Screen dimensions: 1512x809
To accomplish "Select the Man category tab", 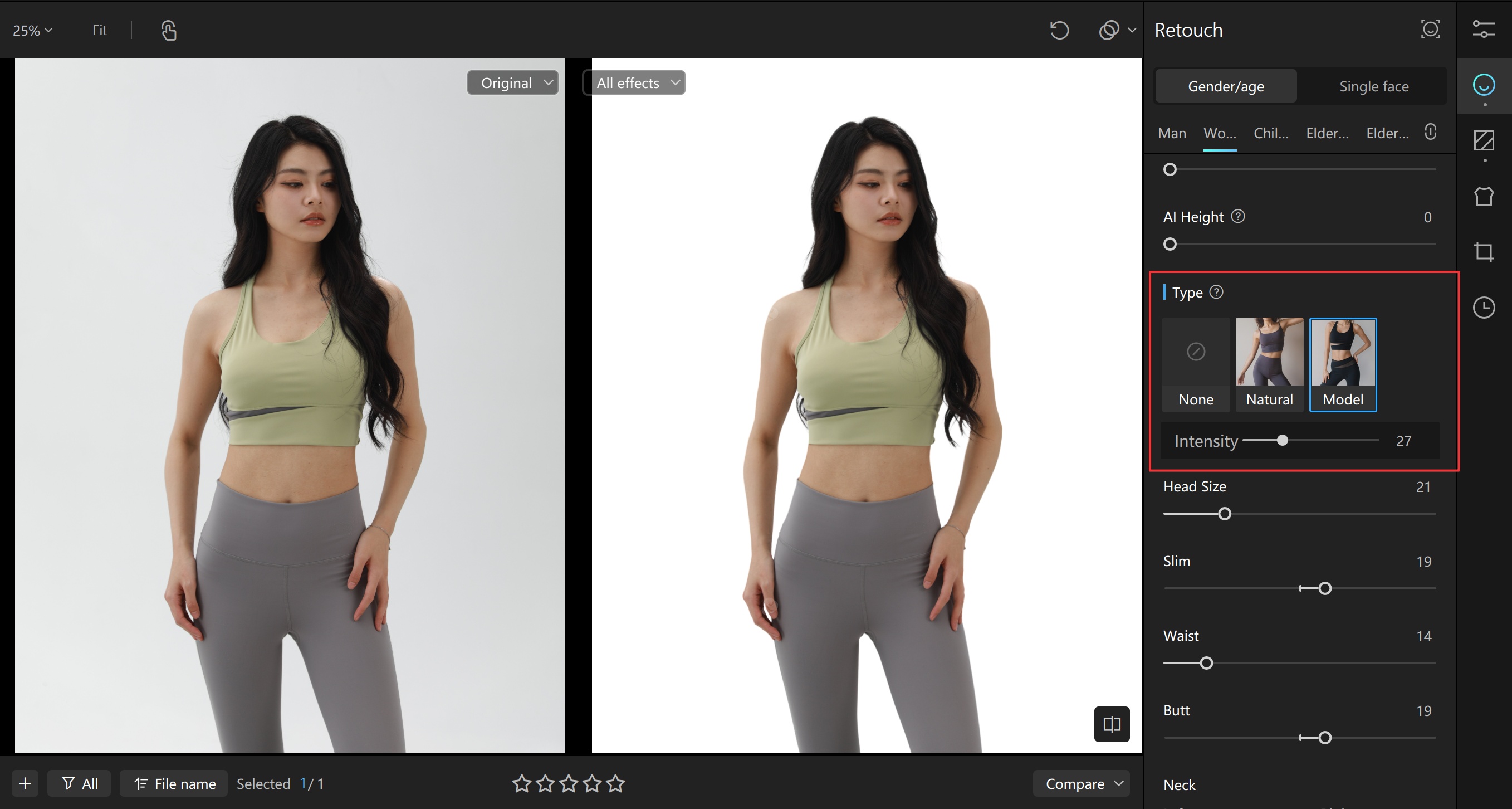I will click(x=1172, y=133).
